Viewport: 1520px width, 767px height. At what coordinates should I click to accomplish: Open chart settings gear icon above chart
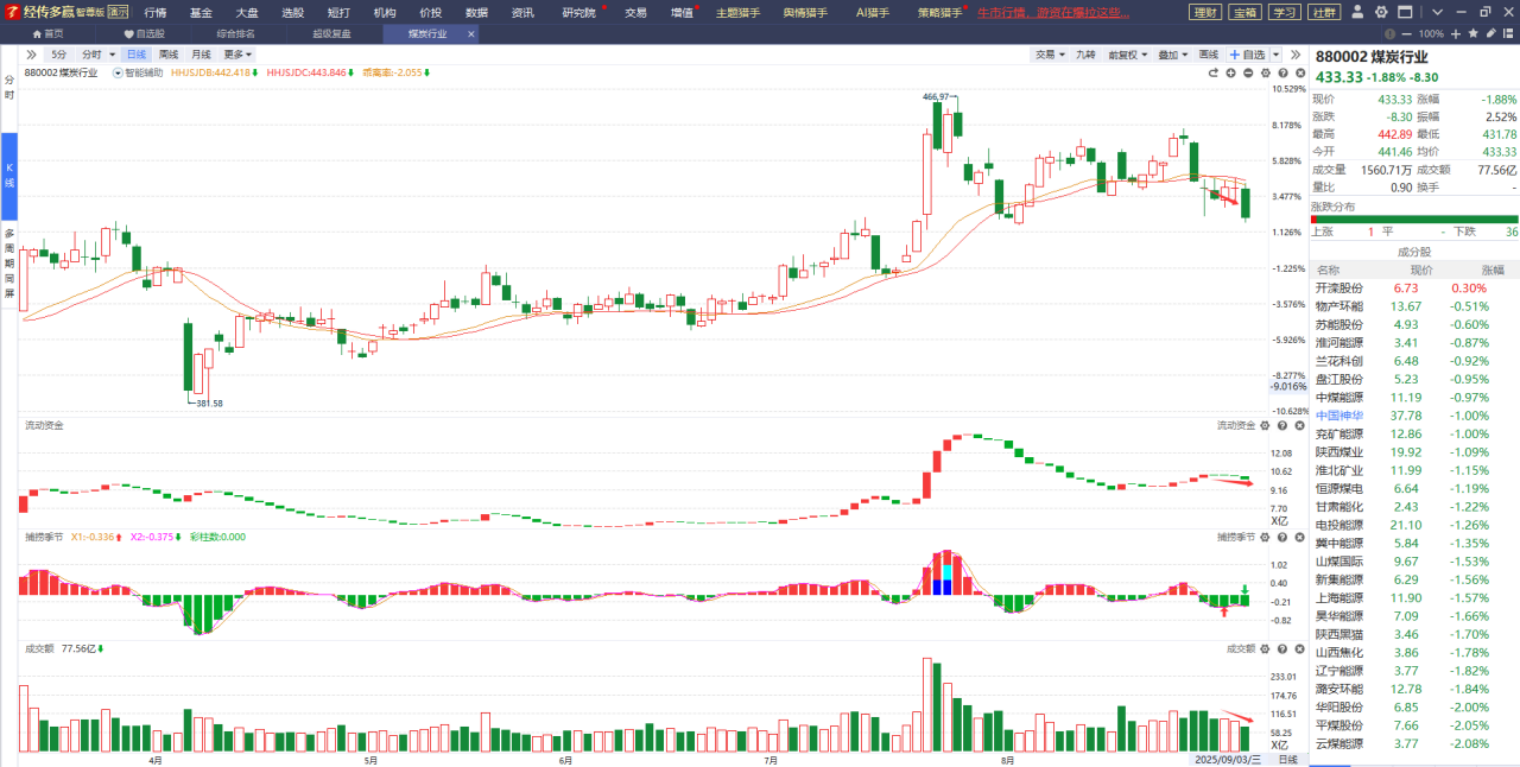pos(1265,73)
